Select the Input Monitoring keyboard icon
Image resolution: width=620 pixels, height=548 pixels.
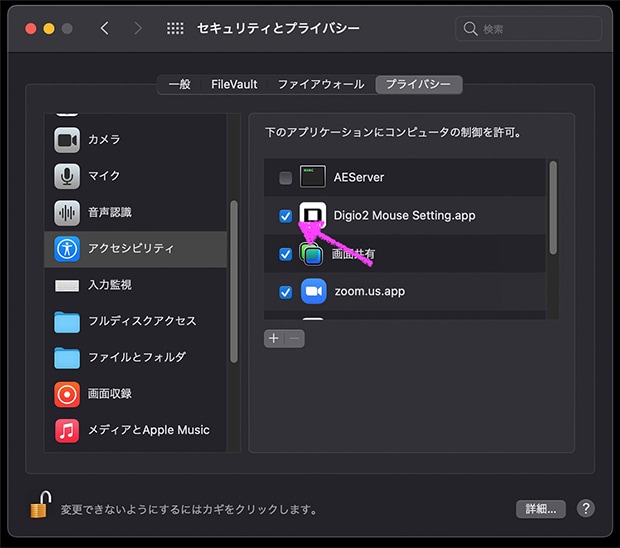pos(67,285)
